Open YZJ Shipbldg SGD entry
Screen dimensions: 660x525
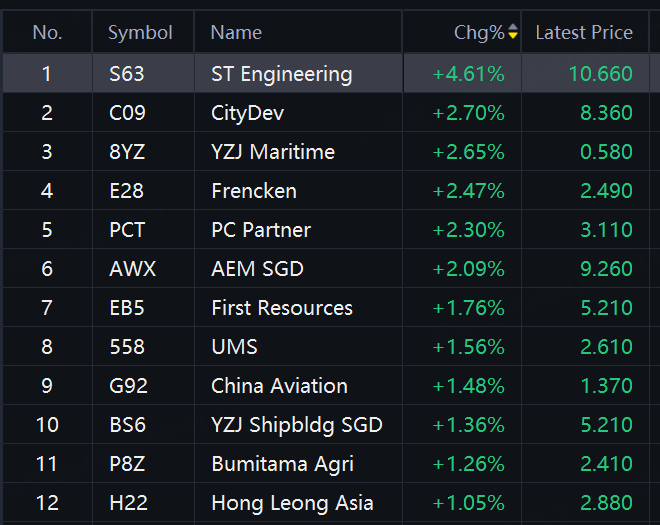pyautogui.click(x=325, y=424)
